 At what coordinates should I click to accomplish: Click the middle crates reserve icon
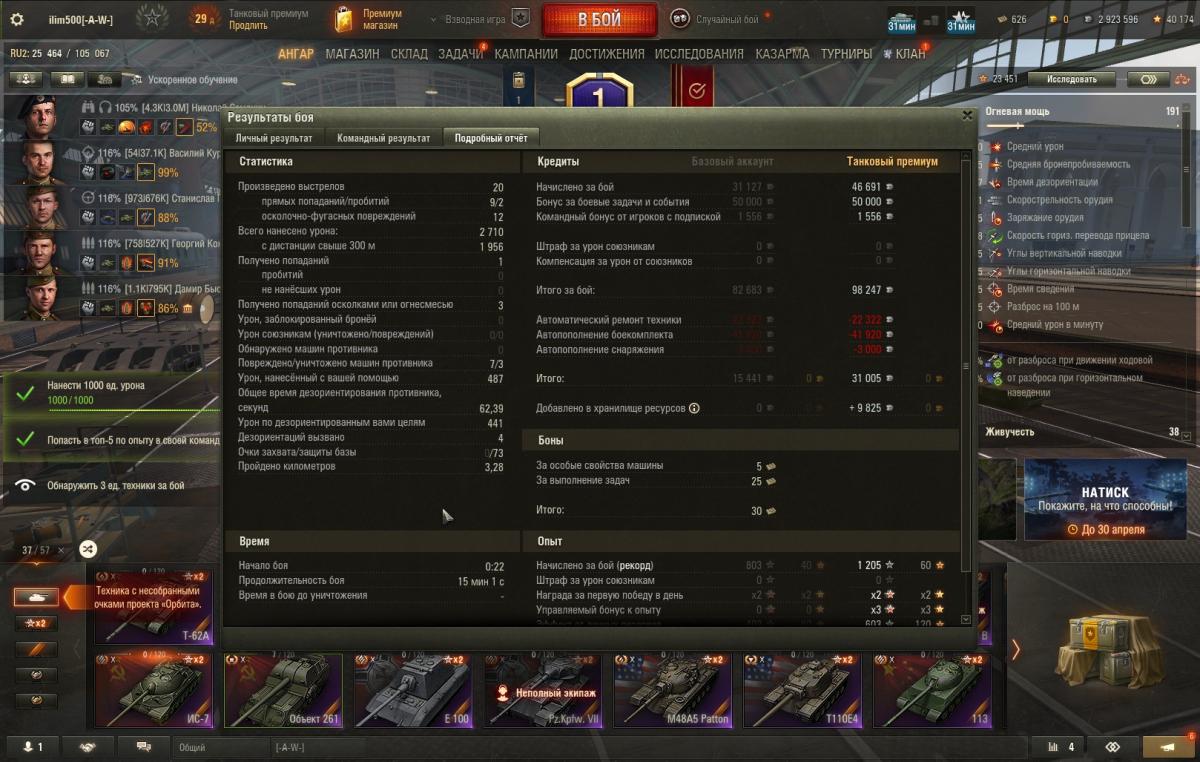tap(931, 20)
